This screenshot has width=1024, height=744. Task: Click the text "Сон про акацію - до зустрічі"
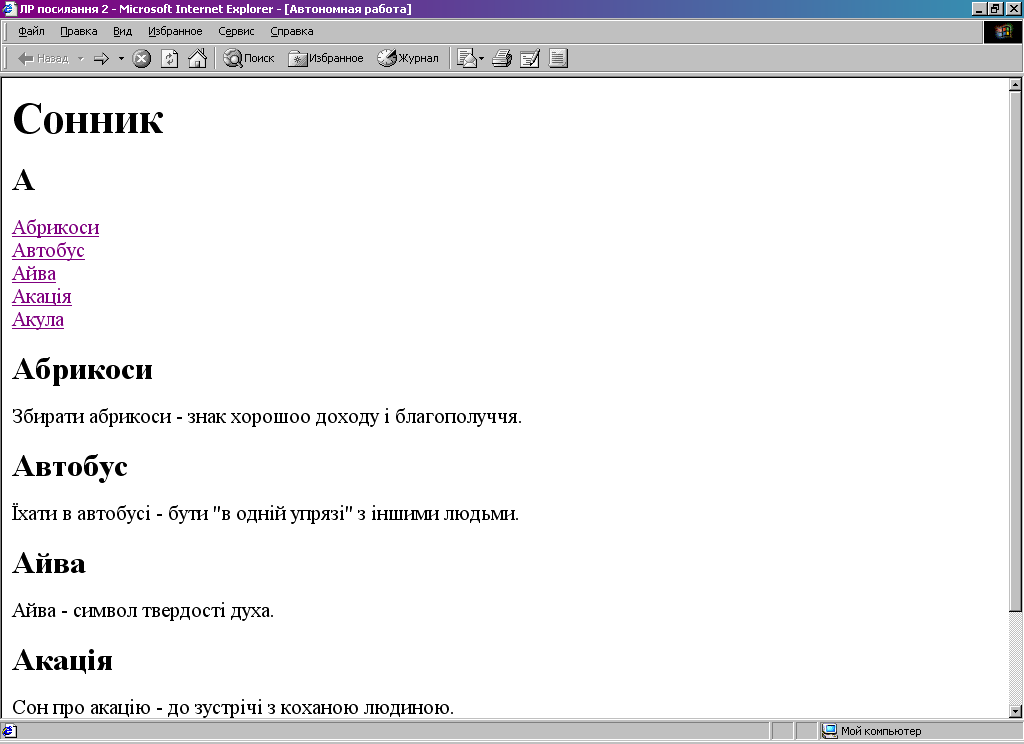pos(138,707)
